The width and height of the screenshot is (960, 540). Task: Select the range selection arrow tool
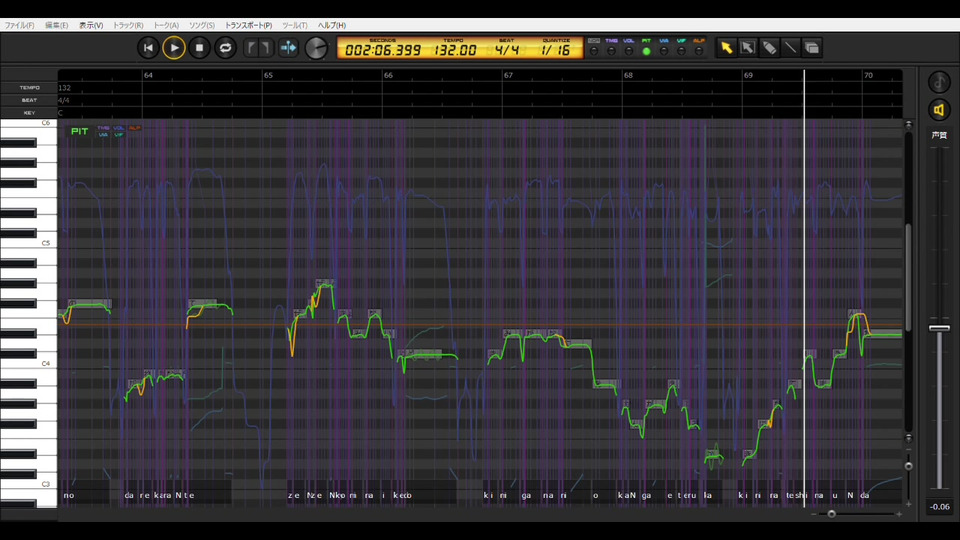point(748,47)
